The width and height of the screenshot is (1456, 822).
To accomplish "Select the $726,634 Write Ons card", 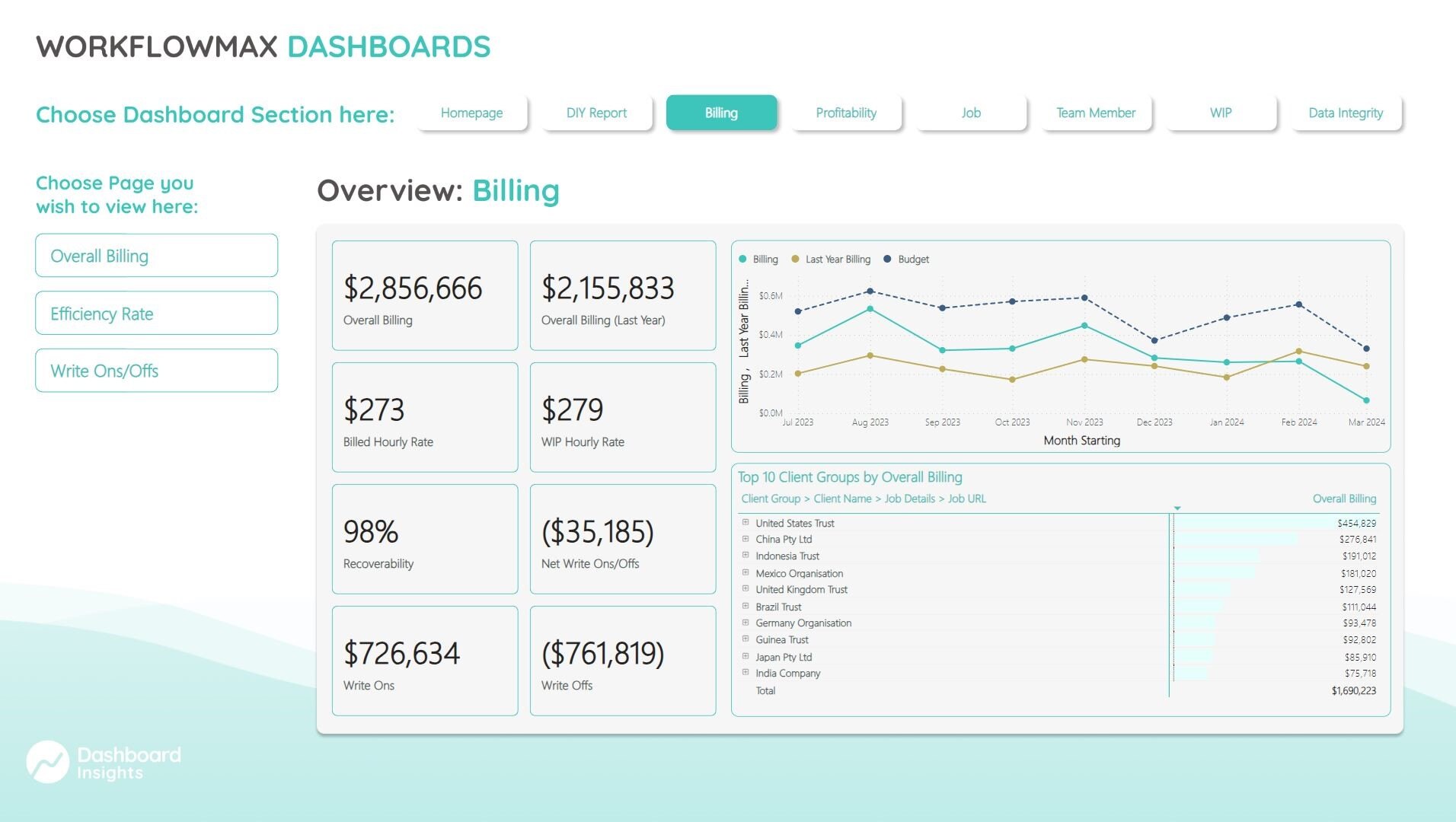I will click(425, 661).
